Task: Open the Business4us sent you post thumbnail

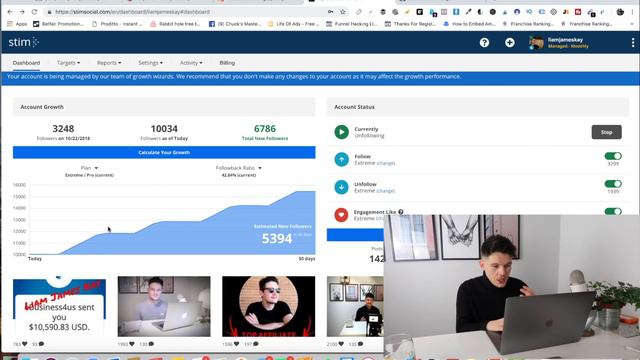Action: (x=59, y=307)
